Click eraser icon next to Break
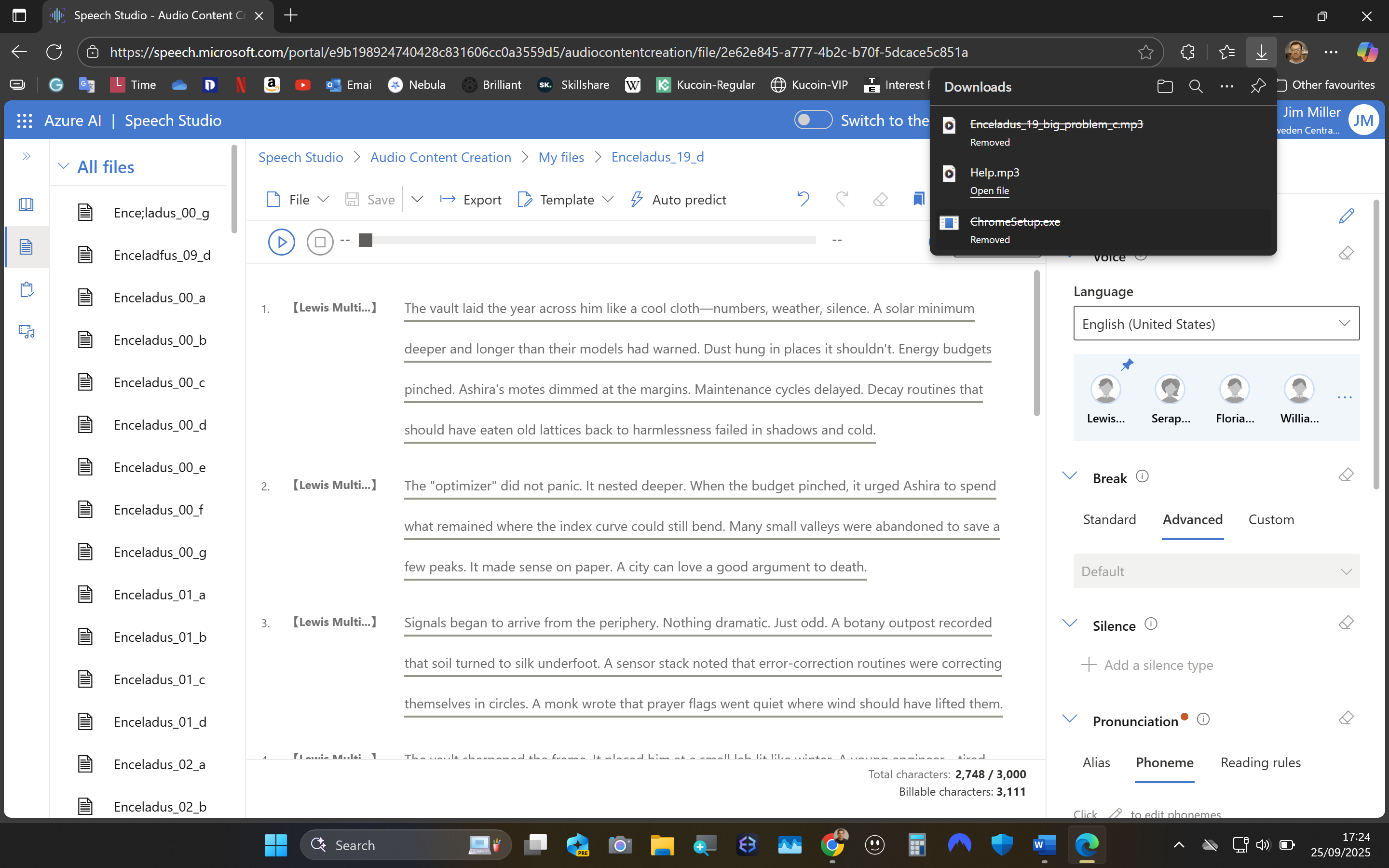The image size is (1389, 868). click(1346, 475)
